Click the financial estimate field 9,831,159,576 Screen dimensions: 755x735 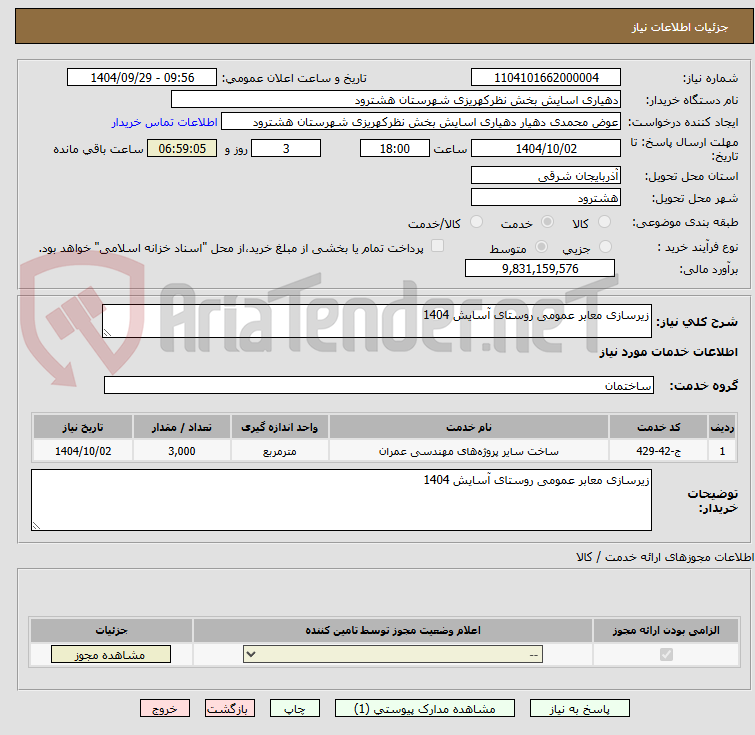point(540,268)
